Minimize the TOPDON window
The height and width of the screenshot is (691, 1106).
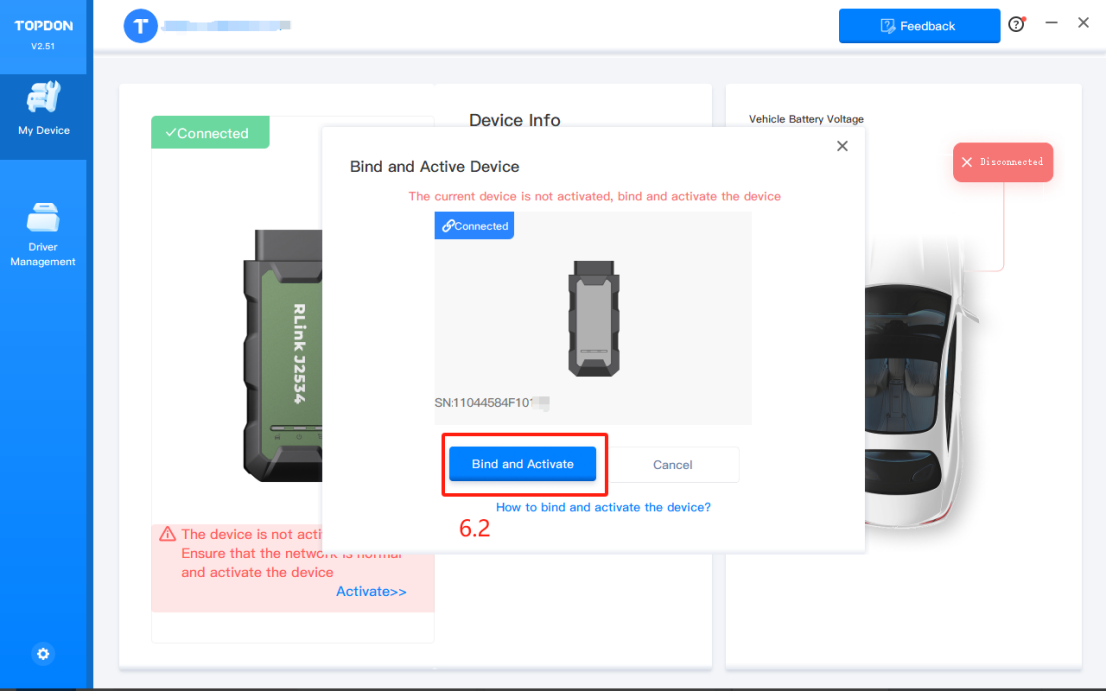pyautogui.click(x=1051, y=23)
